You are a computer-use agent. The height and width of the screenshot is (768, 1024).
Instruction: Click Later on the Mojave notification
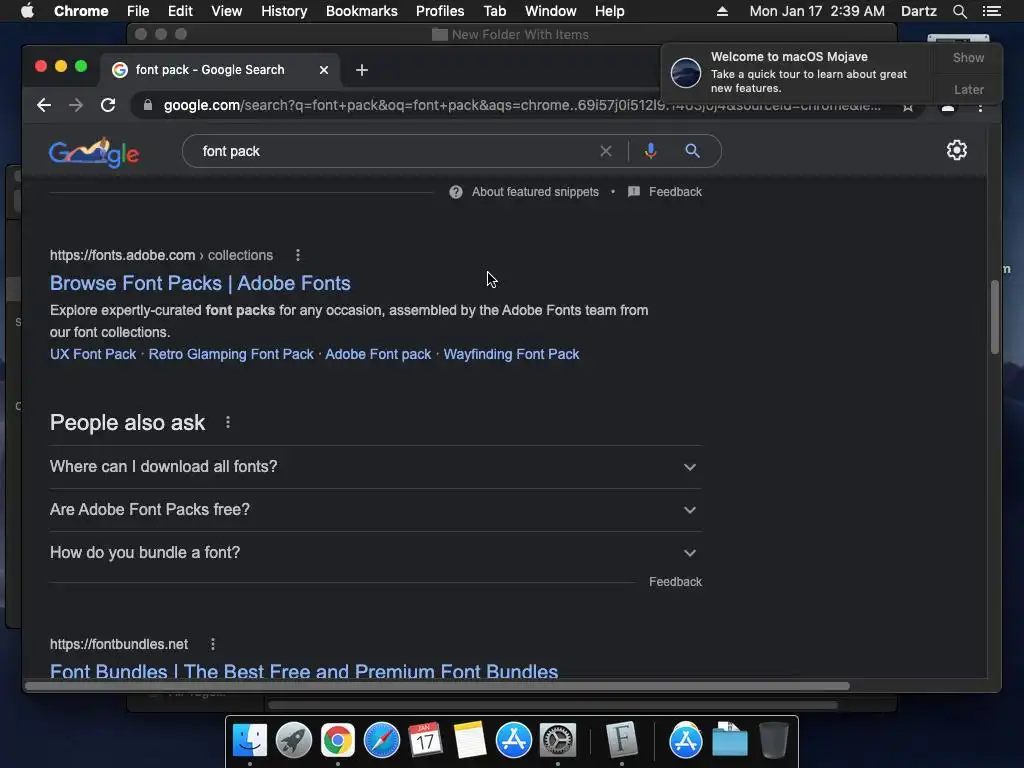point(968,89)
